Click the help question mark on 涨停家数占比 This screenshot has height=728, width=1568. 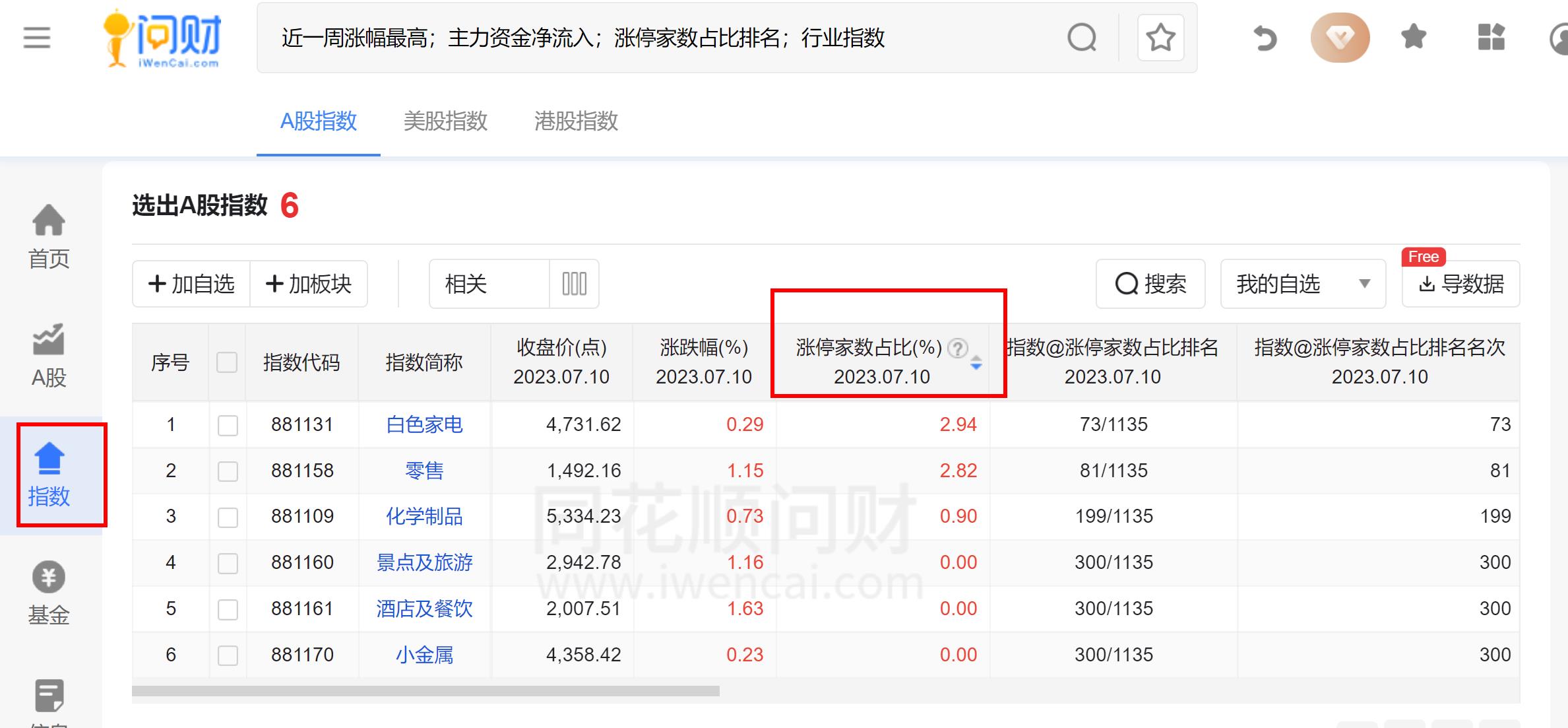click(x=958, y=348)
